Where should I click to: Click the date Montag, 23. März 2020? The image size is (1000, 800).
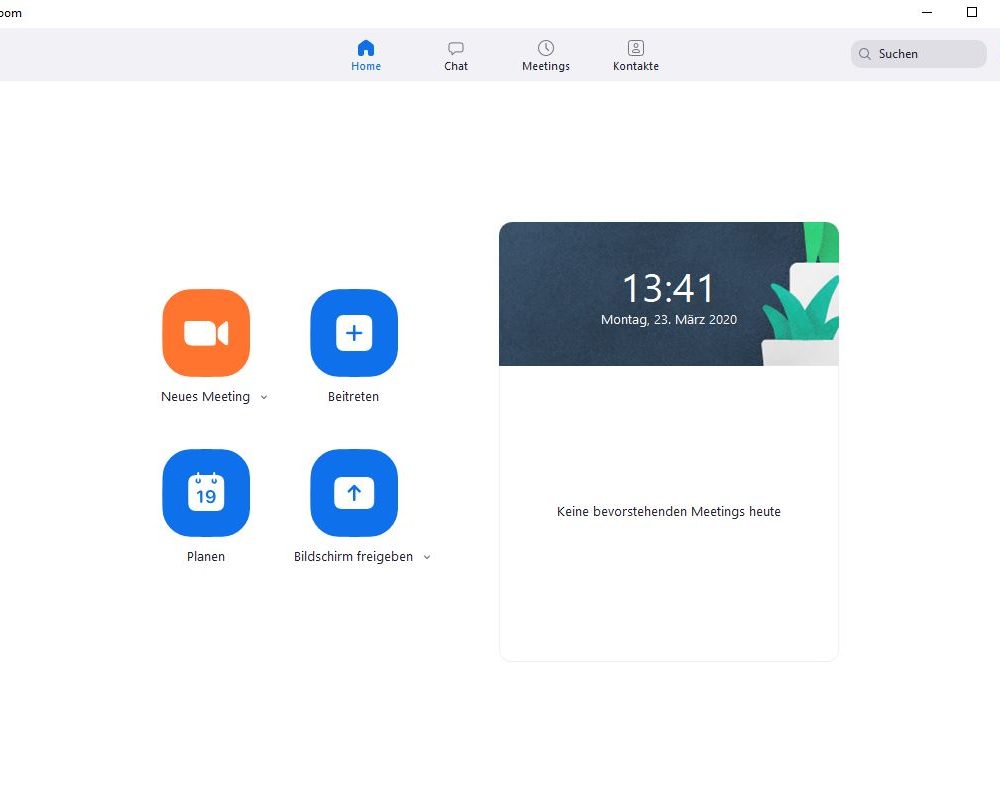(669, 320)
